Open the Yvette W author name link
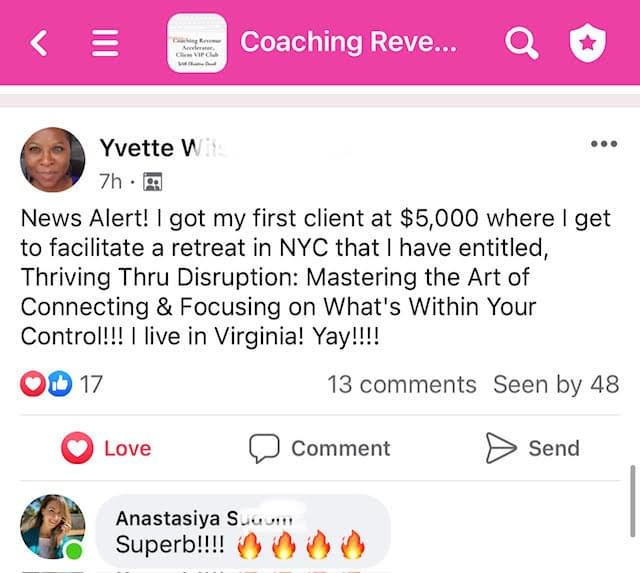This screenshot has height=573, width=640. tap(162, 148)
